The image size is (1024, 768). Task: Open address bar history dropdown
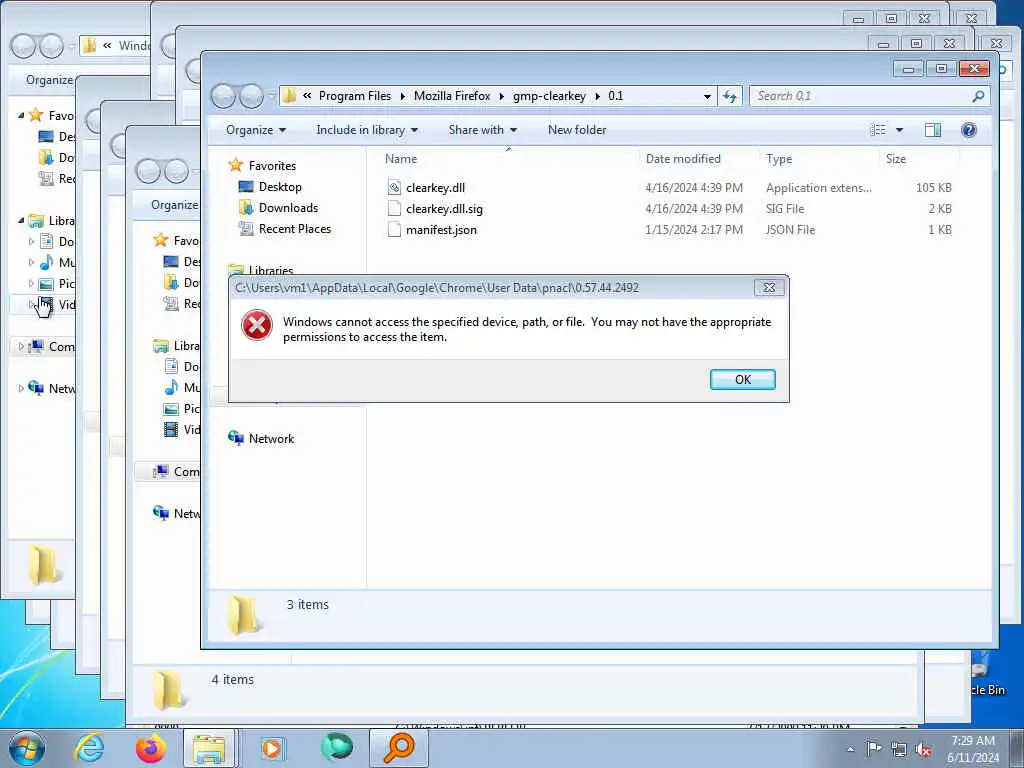pyautogui.click(x=707, y=97)
